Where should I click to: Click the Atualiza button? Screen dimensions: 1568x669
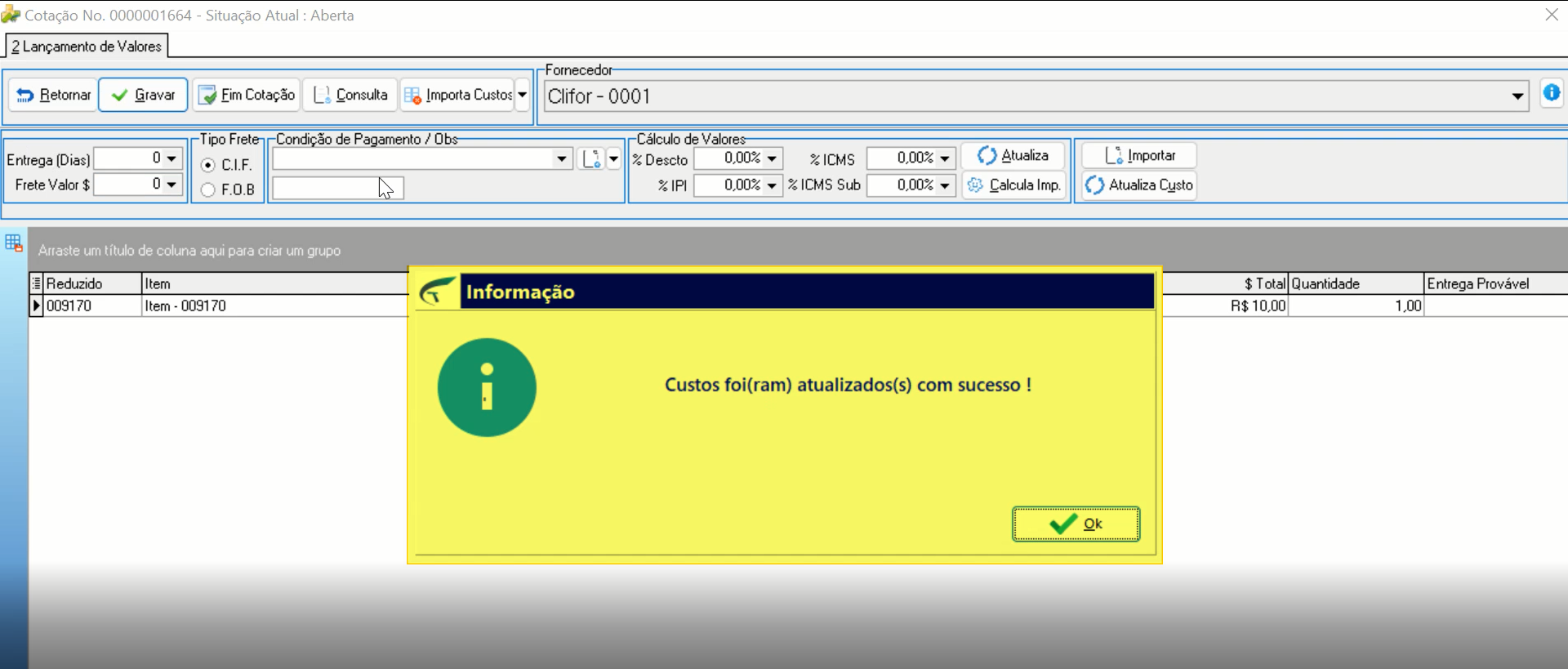coord(1013,155)
